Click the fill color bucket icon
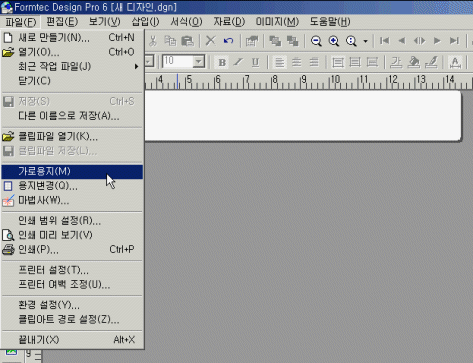 414,62
